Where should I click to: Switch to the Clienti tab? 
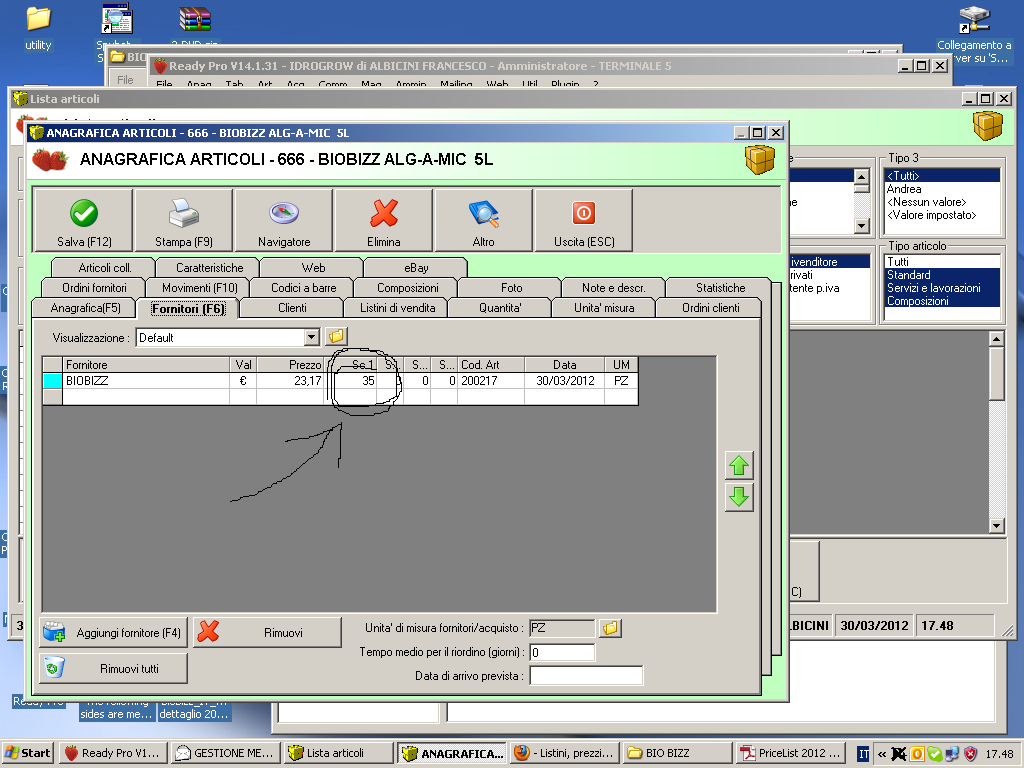point(292,308)
